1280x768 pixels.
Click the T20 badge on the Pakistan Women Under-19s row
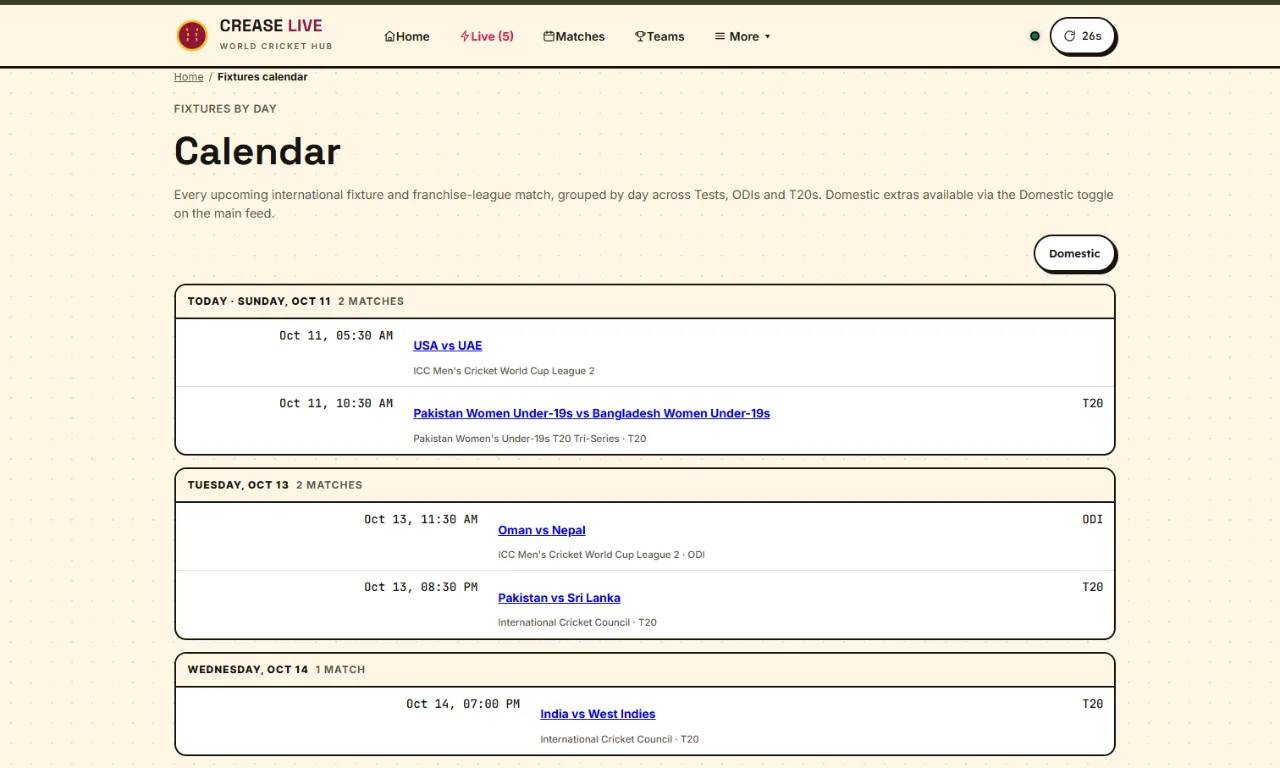click(1093, 404)
